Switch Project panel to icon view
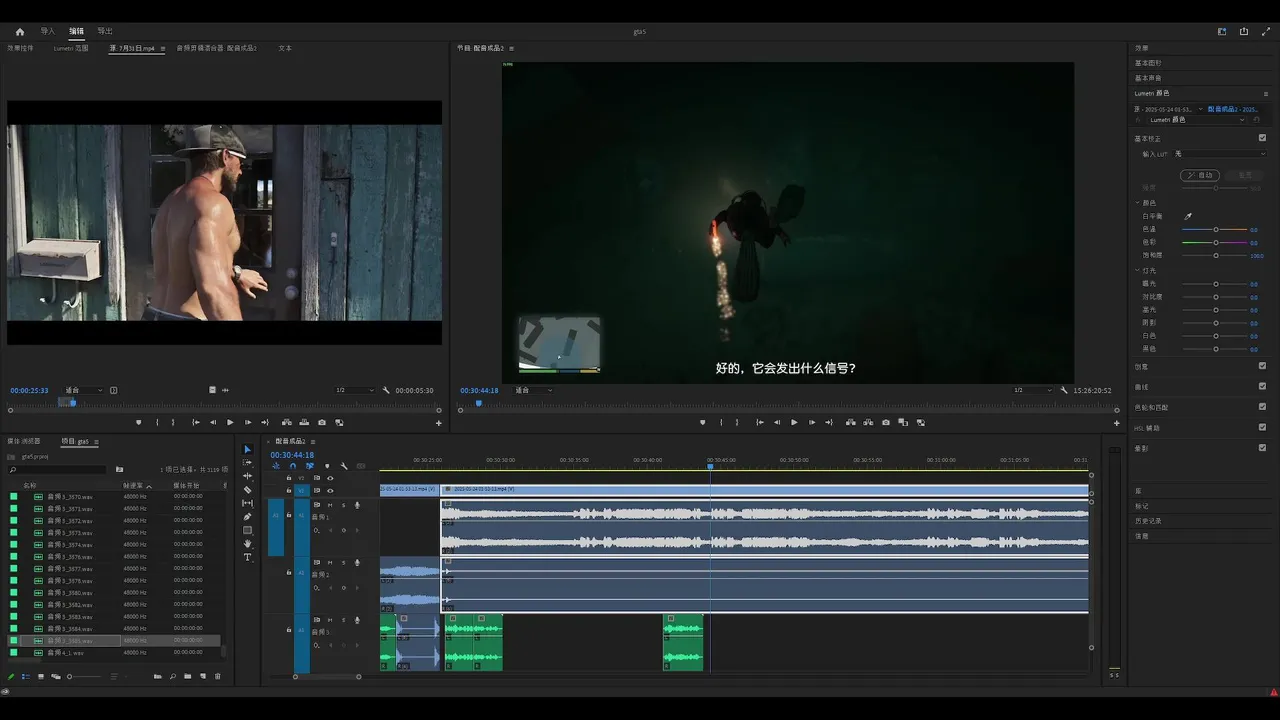The image size is (1280, 720). (x=41, y=676)
